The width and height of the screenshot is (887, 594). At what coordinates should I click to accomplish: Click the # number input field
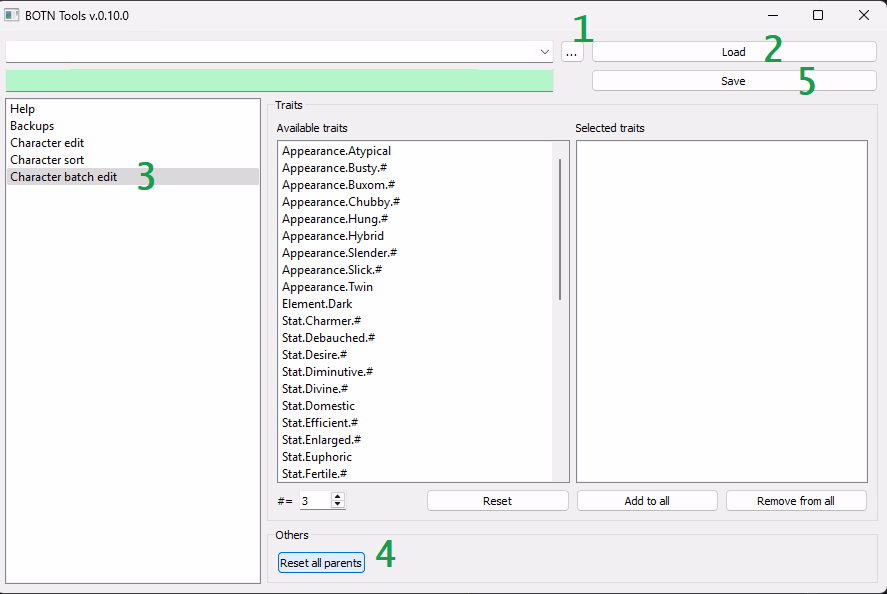pyautogui.click(x=314, y=500)
